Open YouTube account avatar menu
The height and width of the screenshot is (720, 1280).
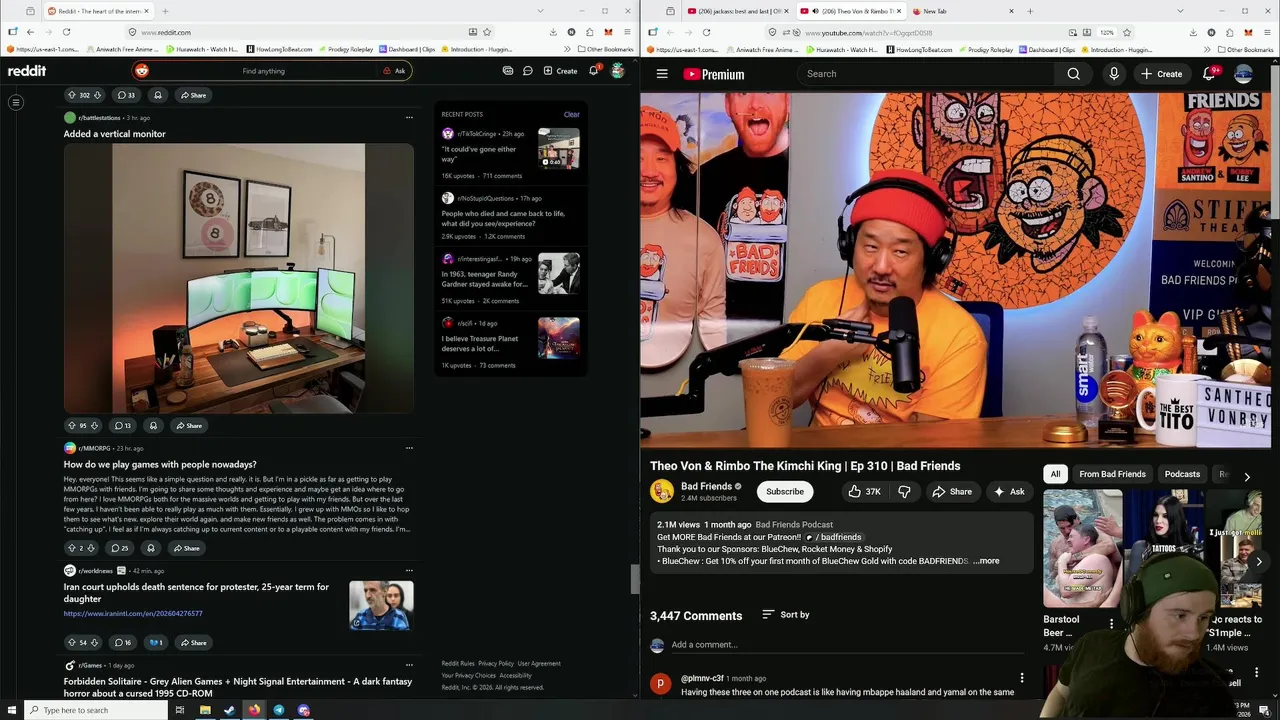click(x=1244, y=74)
